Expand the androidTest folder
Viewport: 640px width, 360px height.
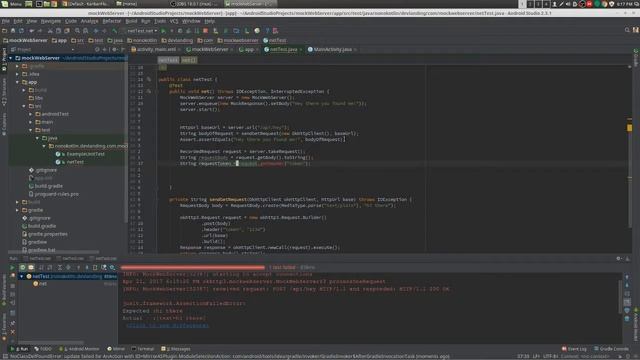pyautogui.click(x=31, y=114)
